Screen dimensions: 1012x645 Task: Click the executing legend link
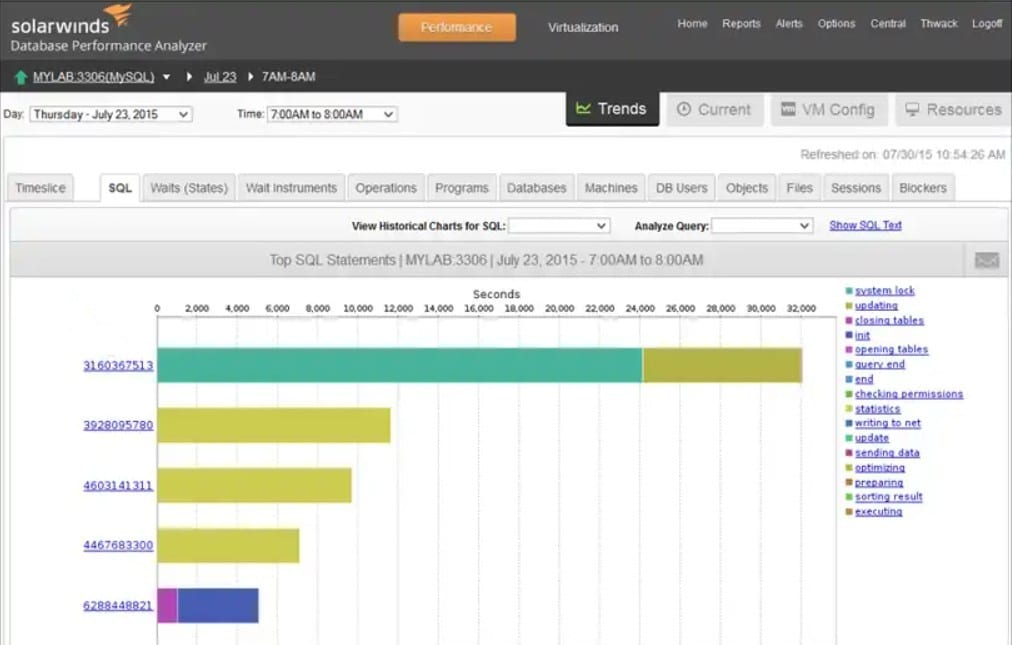[878, 511]
